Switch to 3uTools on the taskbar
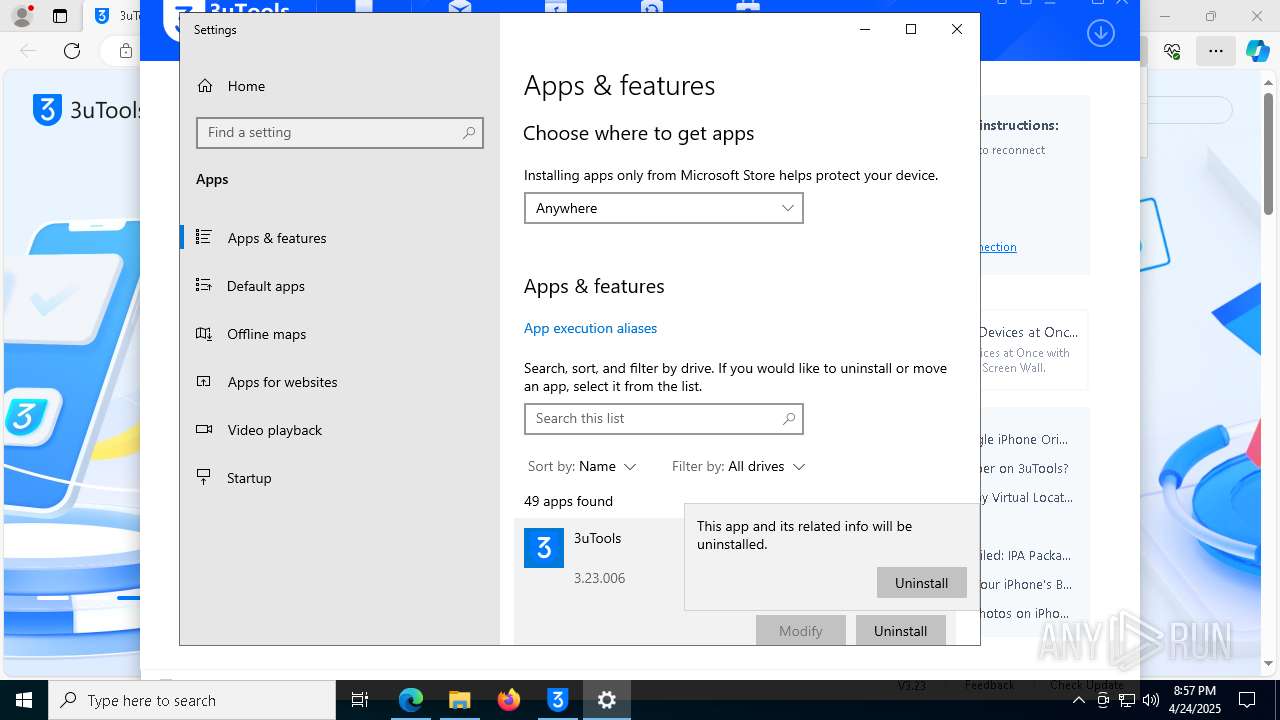The height and width of the screenshot is (720, 1280). pos(557,700)
